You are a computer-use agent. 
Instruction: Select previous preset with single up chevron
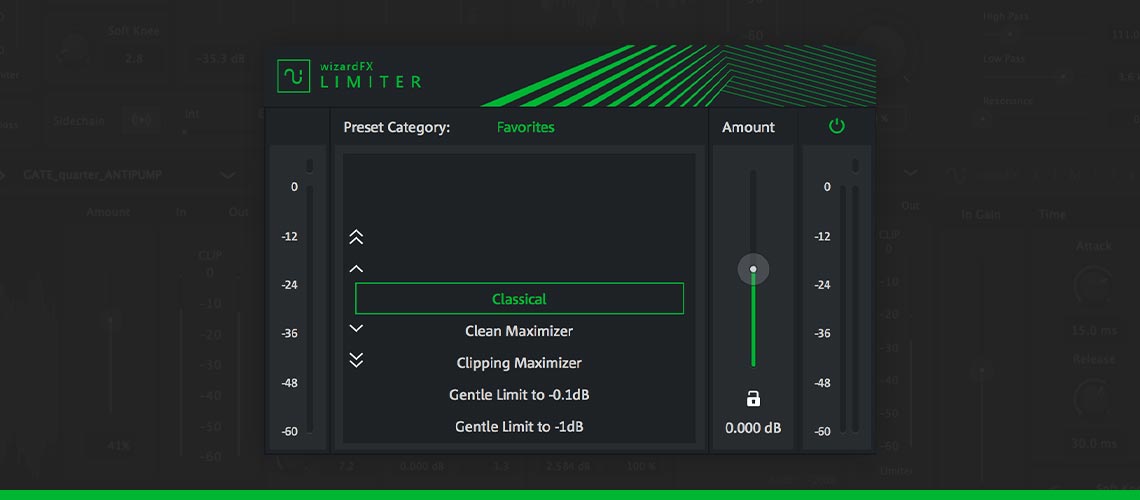coord(356,269)
